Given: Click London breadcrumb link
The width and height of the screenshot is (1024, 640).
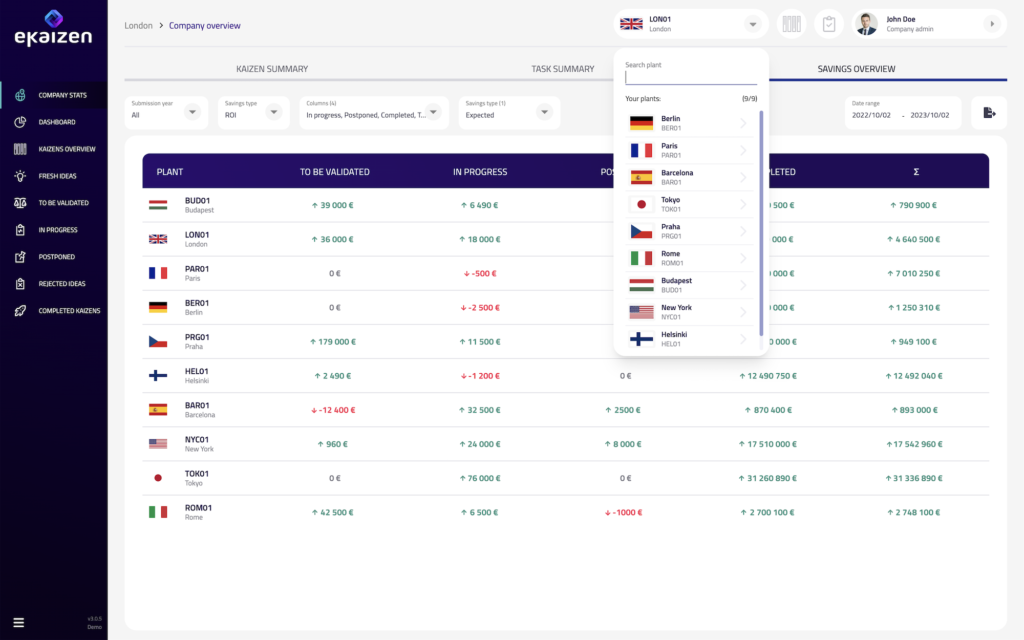Looking at the screenshot, I should [138, 25].
